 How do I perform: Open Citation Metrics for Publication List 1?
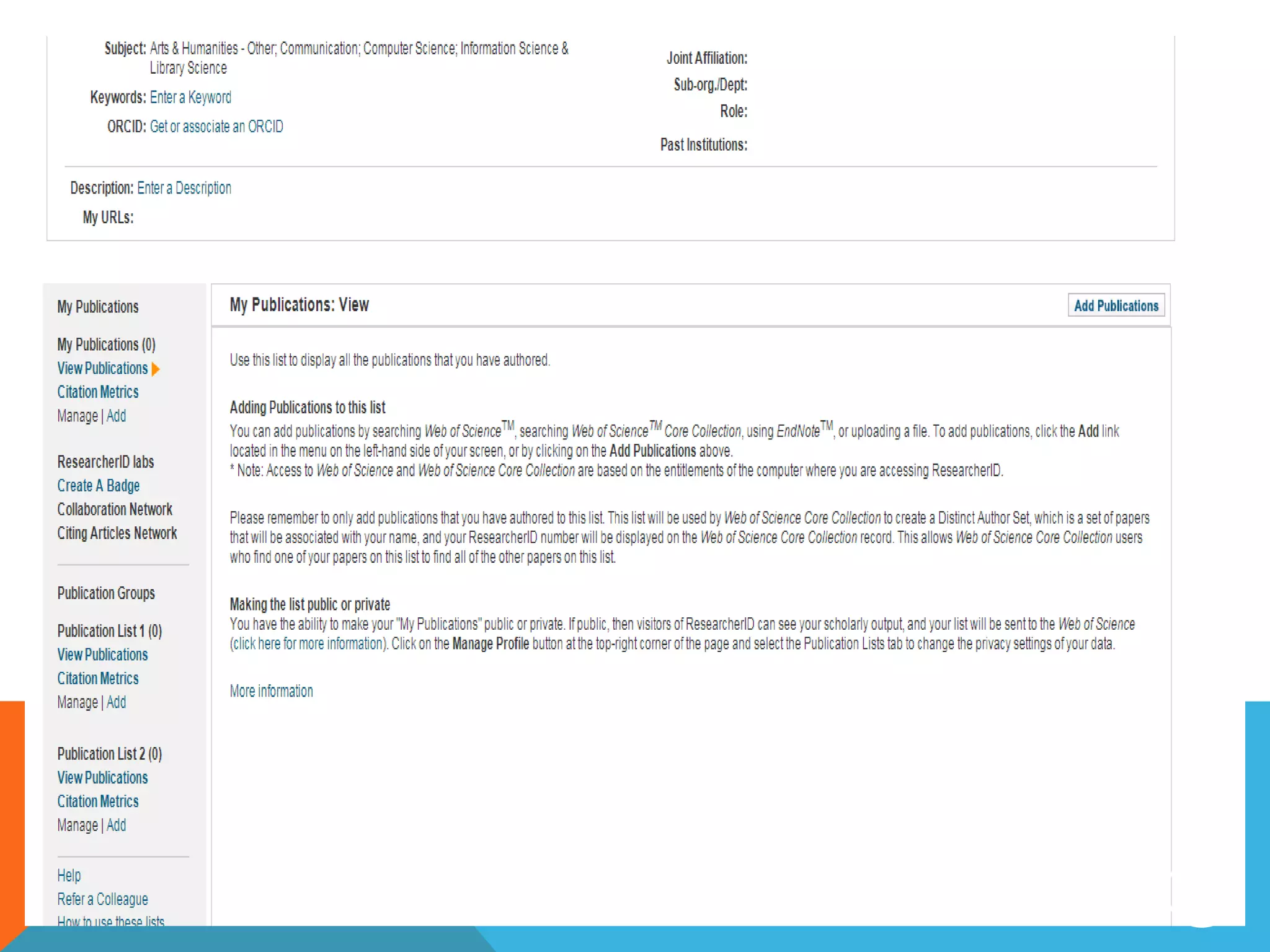98,679
